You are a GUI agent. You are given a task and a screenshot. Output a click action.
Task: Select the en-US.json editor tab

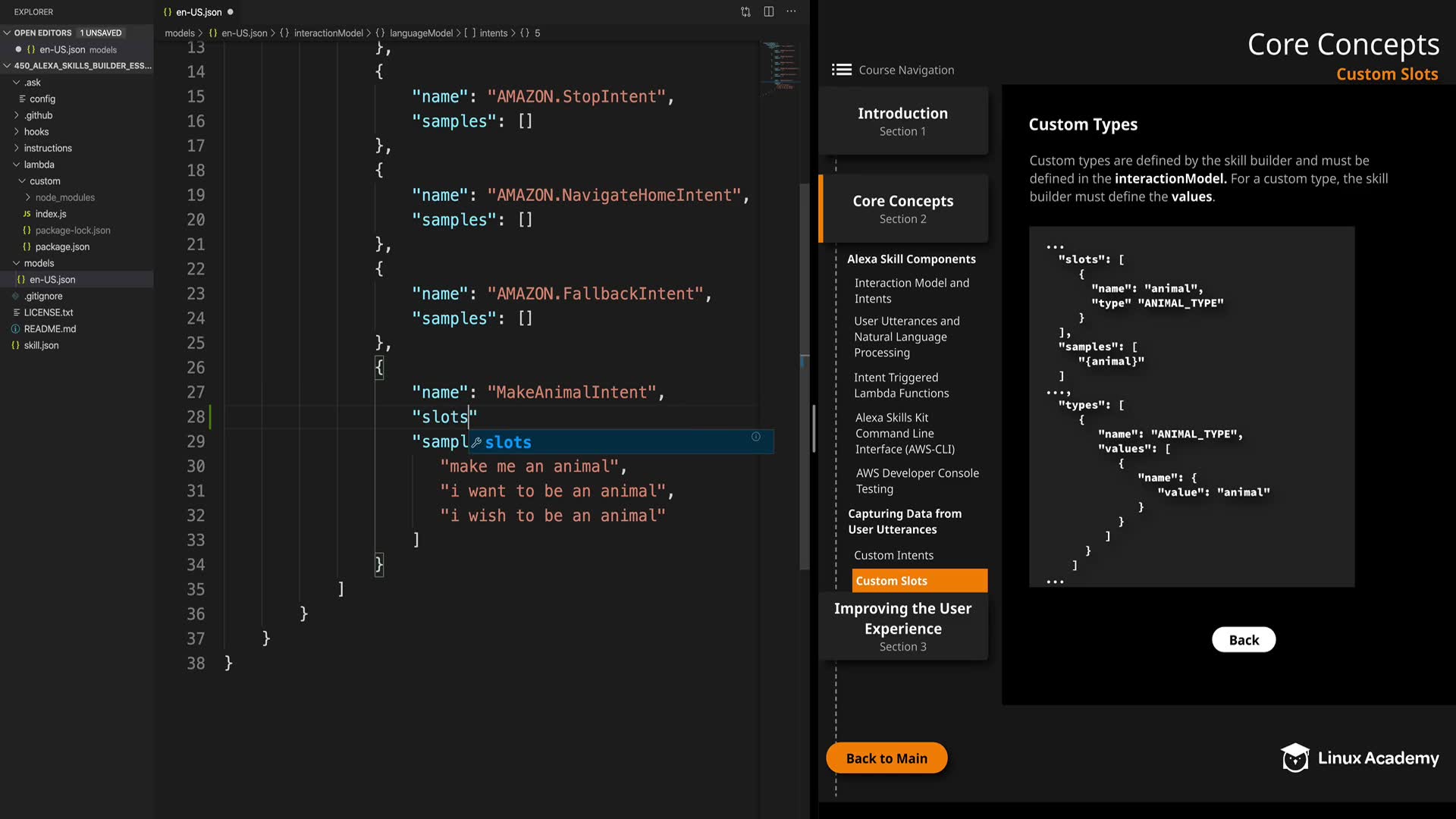pyautogui.click(x=199, y=12)
